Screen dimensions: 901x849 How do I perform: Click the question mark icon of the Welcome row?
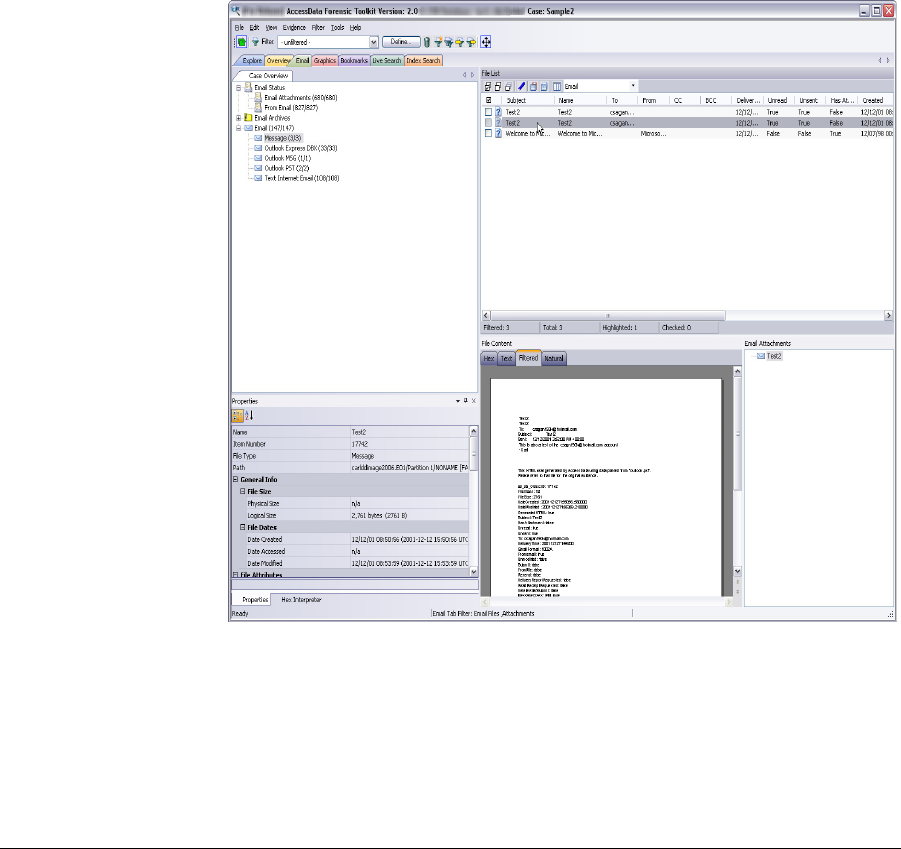coord(499,133)
